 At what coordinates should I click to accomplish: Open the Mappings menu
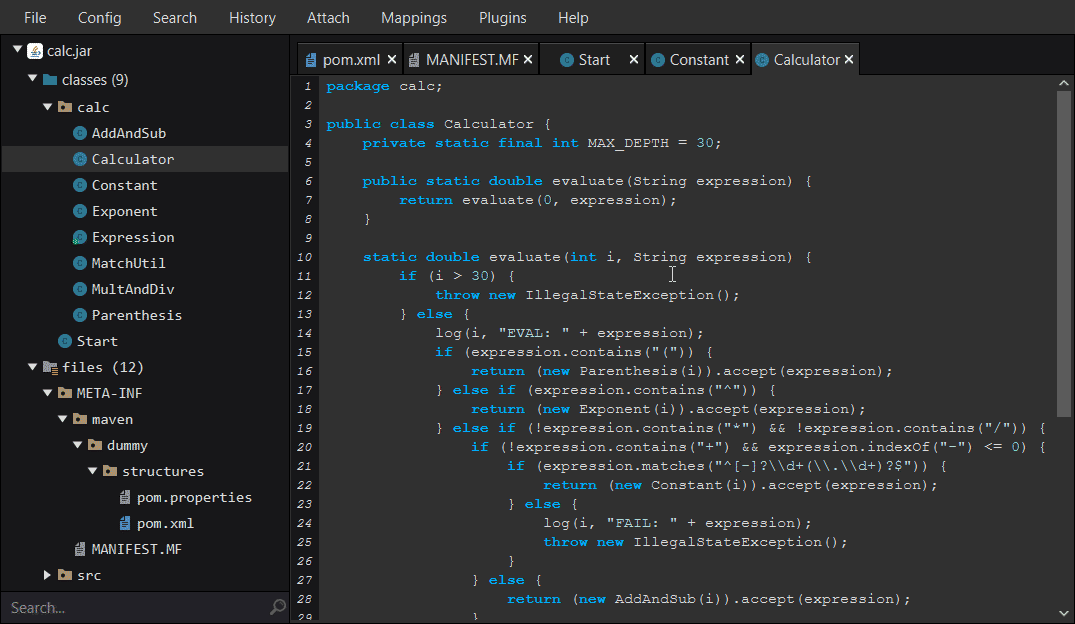414,18
